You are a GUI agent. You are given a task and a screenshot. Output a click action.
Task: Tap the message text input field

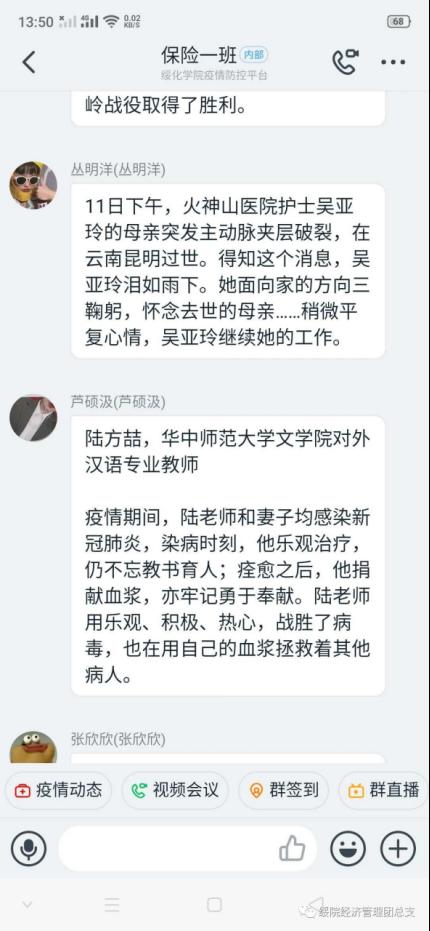click(x=187, y=848)
